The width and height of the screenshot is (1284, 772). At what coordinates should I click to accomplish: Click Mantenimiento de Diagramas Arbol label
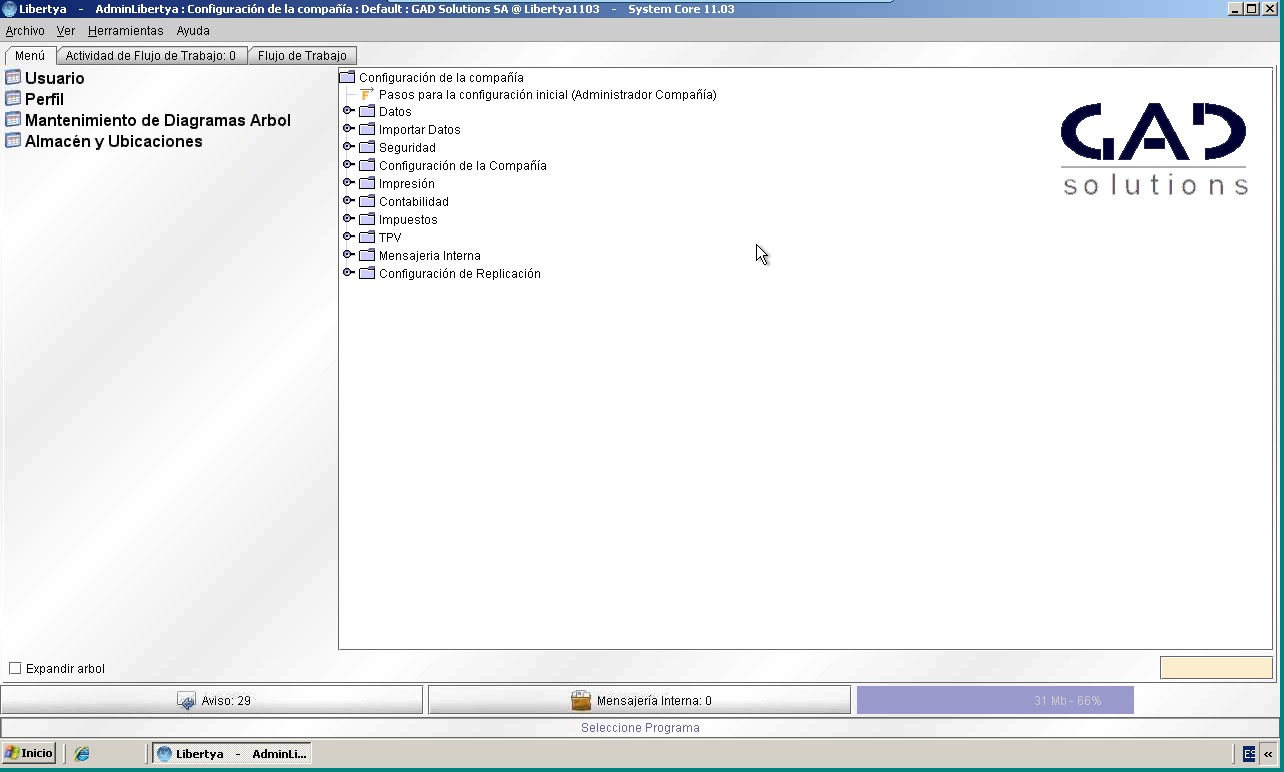158,120
